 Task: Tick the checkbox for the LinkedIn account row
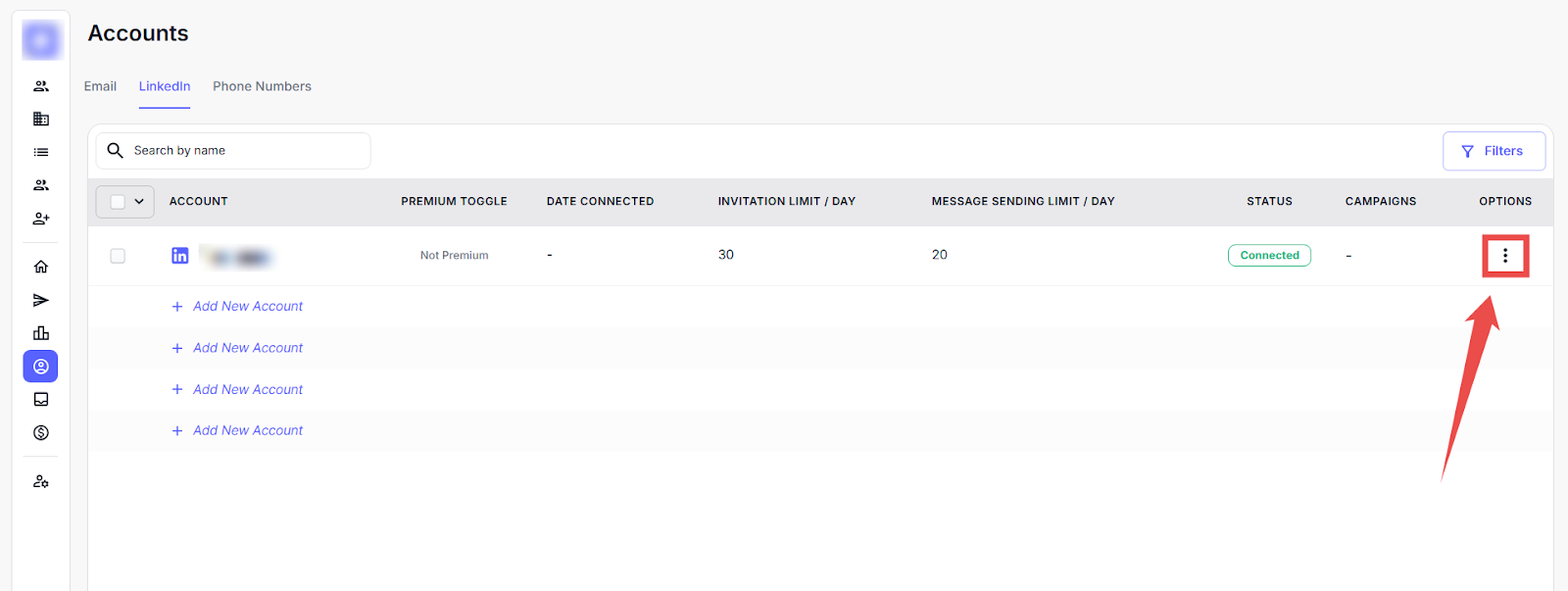coord(118,256)
